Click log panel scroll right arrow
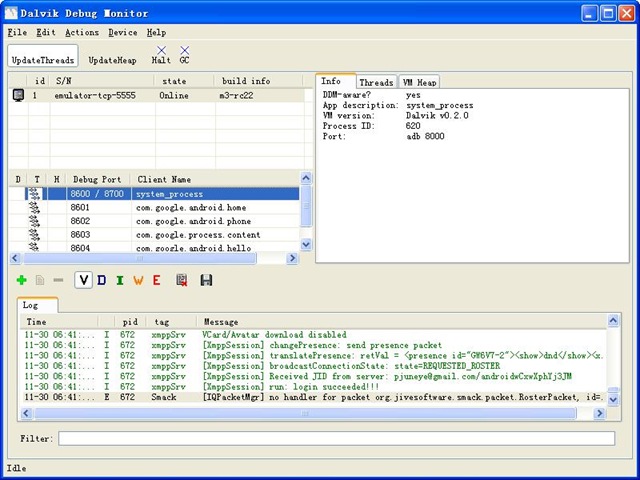This screenshot has width=640, height=480. tap(599, 413)
